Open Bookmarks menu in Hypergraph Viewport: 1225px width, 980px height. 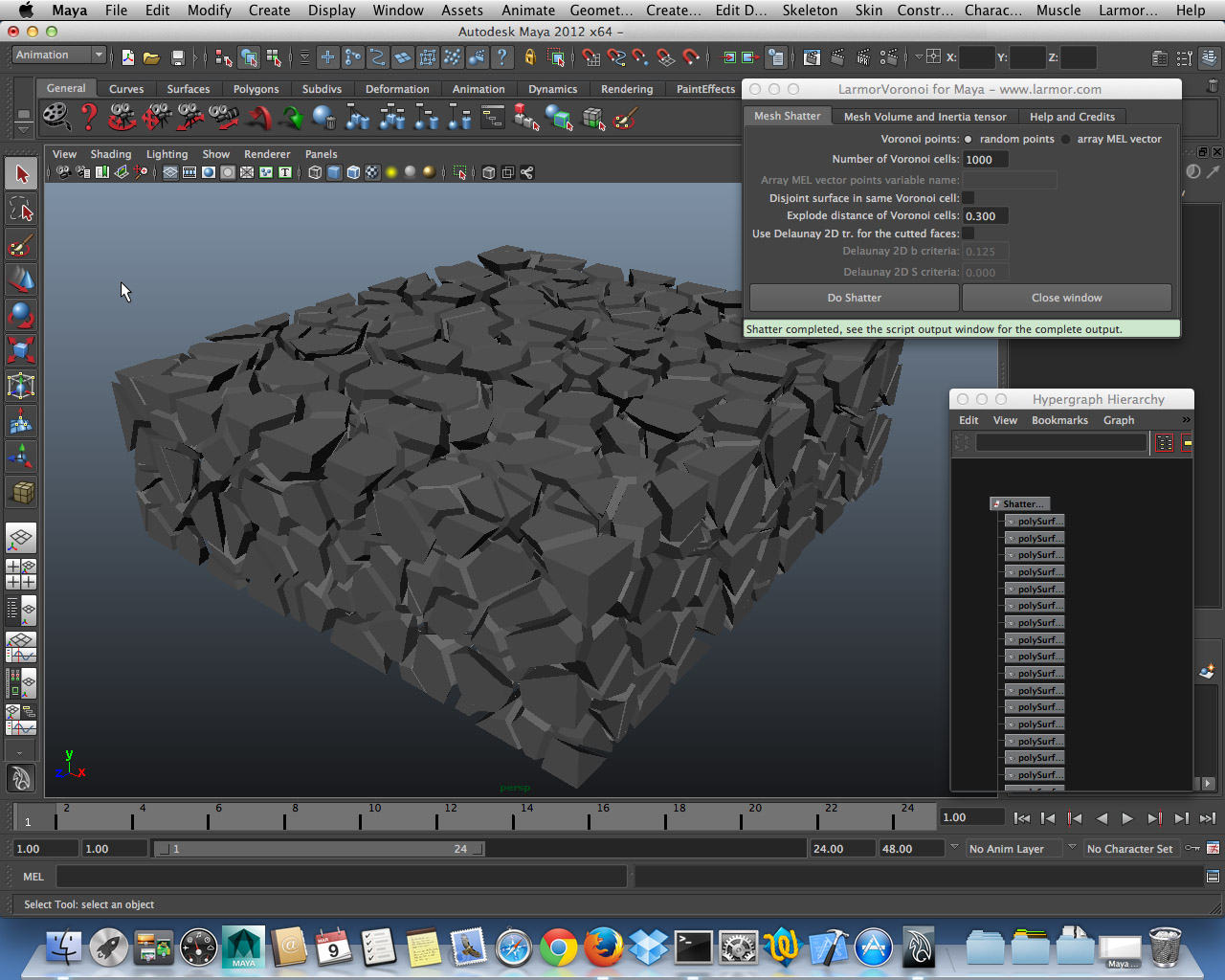coord(1059,420)
